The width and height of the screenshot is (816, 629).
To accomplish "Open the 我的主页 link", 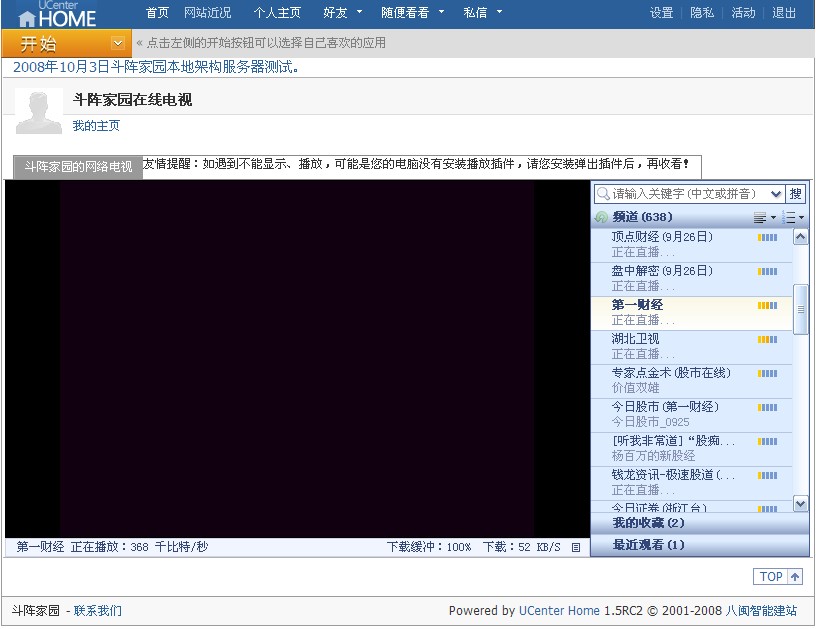I will coord(96,125).
